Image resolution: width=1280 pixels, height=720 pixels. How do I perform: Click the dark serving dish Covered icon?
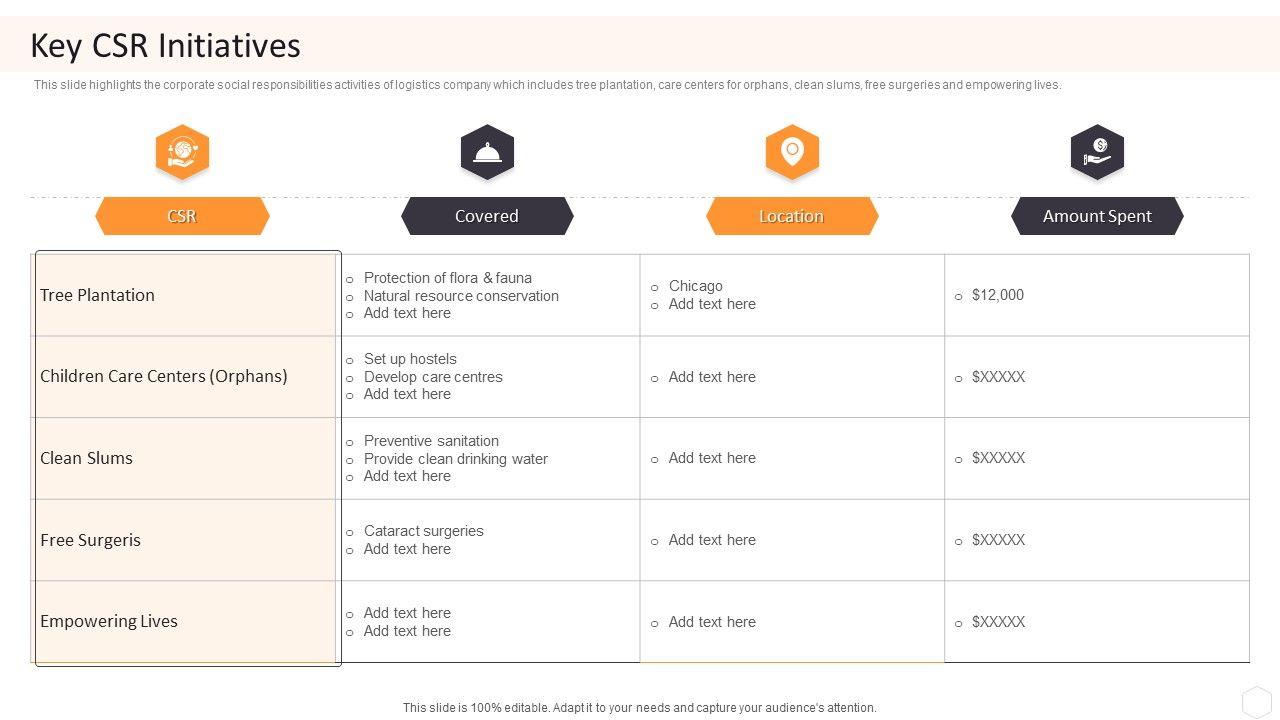pyautogui.click(x=487, y=152)
